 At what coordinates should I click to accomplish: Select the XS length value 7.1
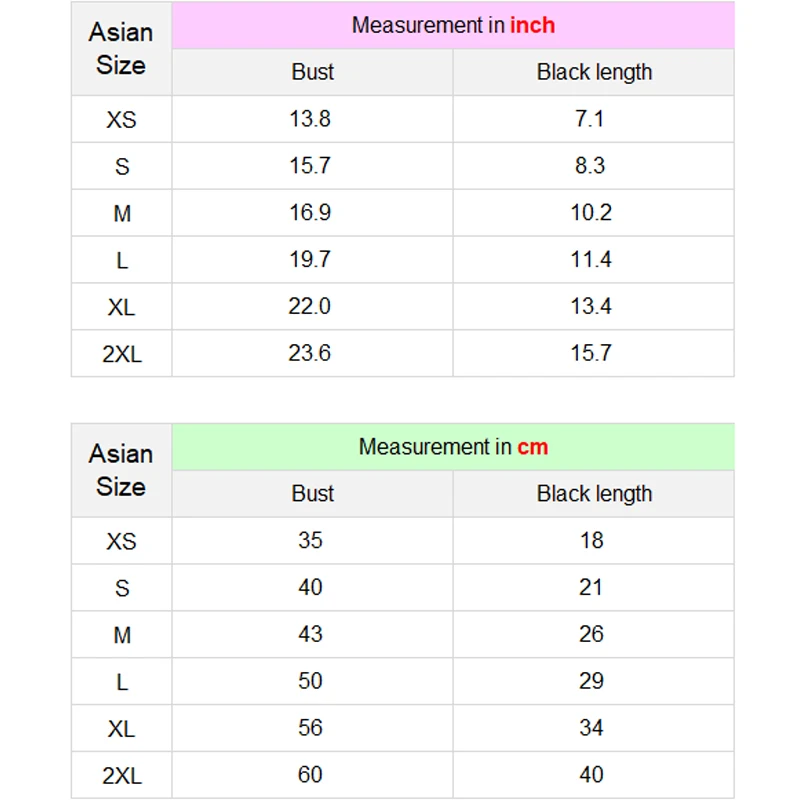[590, 119]
